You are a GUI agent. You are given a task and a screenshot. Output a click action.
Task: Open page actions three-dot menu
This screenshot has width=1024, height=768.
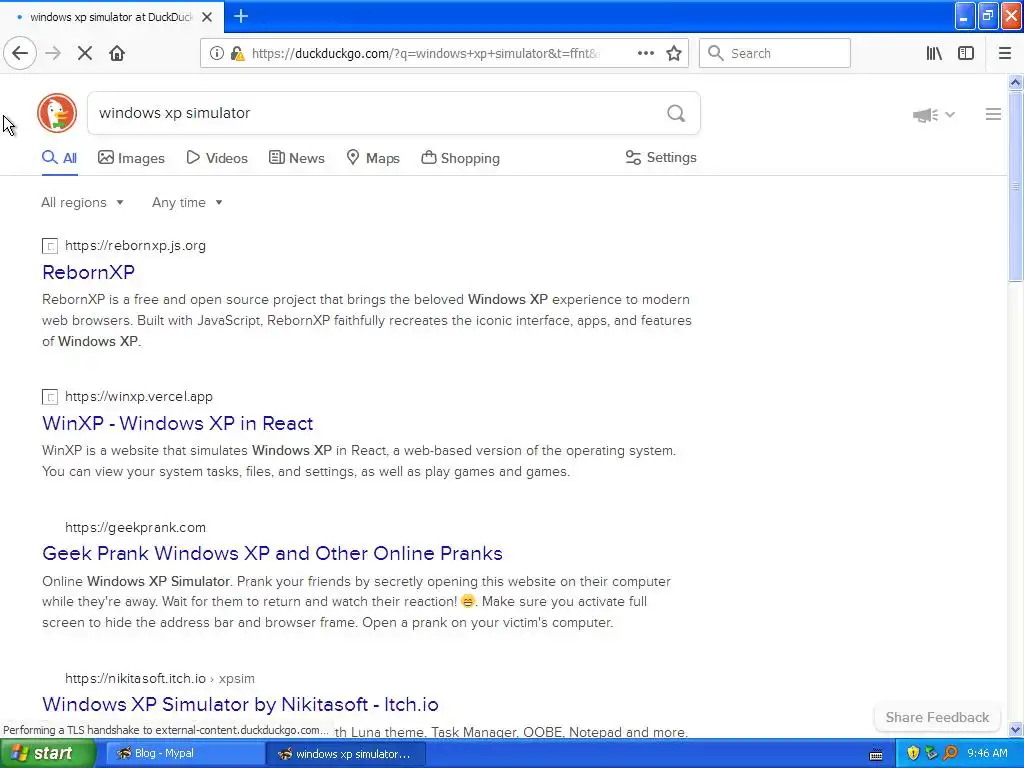pos(645,53)
